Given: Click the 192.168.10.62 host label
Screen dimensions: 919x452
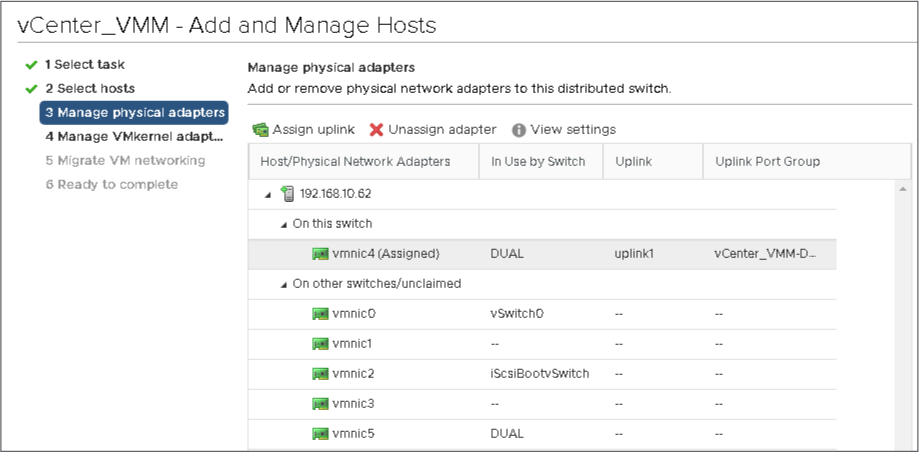Looking at the screenshot, I should click(x=335, y=194).
